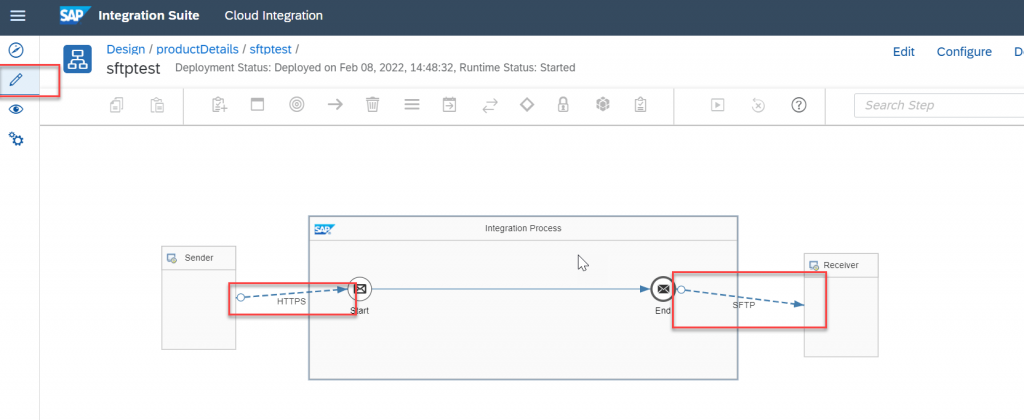1024x420 pixels.
Task: Open the Monitor eye icon in sidebar
Action: [16, 109]
